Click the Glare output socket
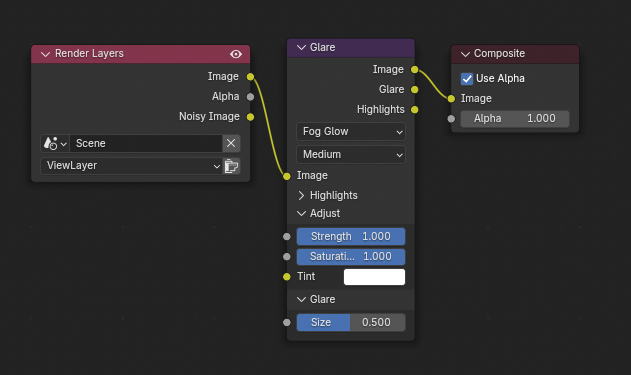 [x=414, y=89]
